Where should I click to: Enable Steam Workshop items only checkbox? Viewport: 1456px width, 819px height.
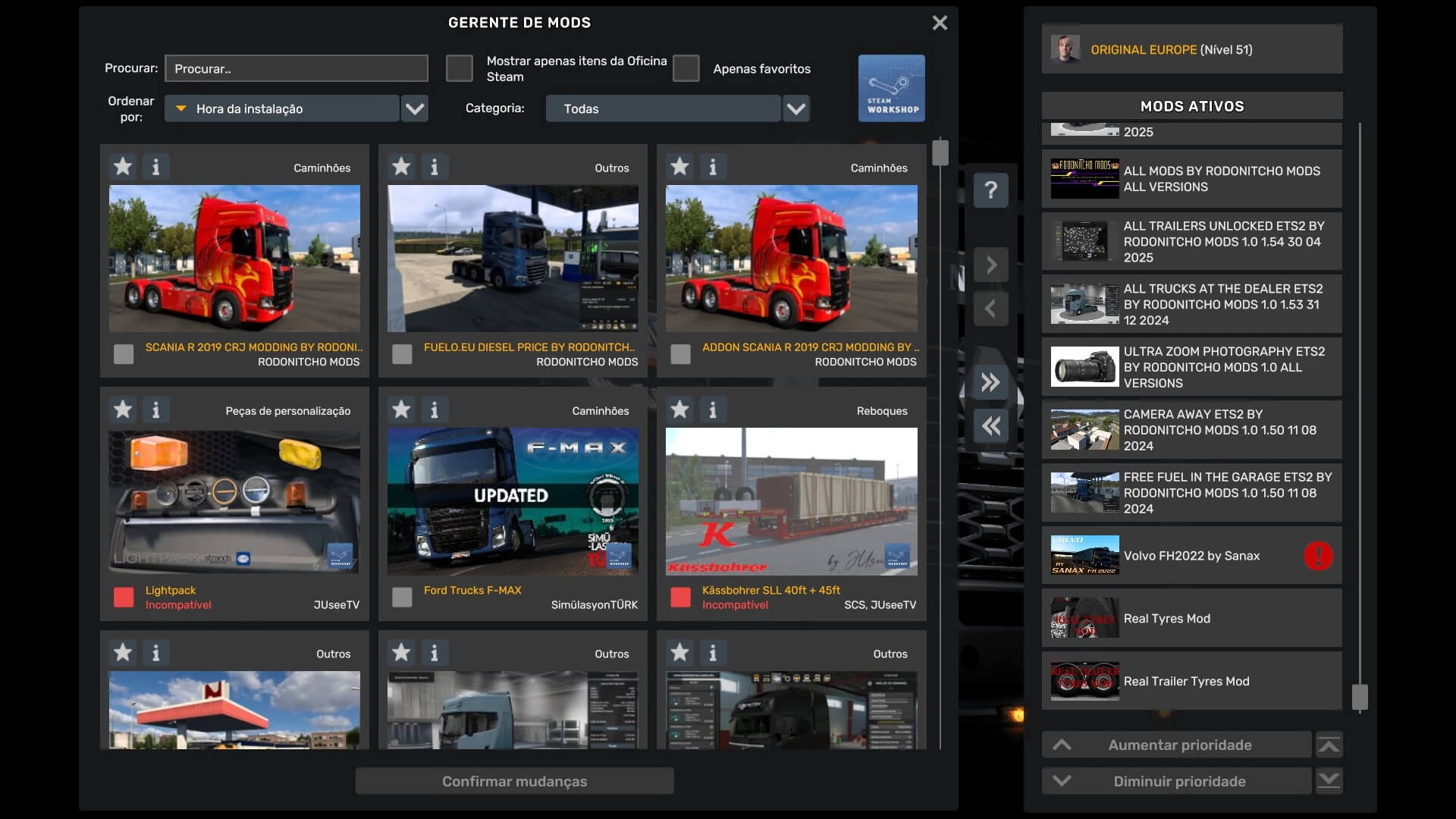tap(459, 68)
